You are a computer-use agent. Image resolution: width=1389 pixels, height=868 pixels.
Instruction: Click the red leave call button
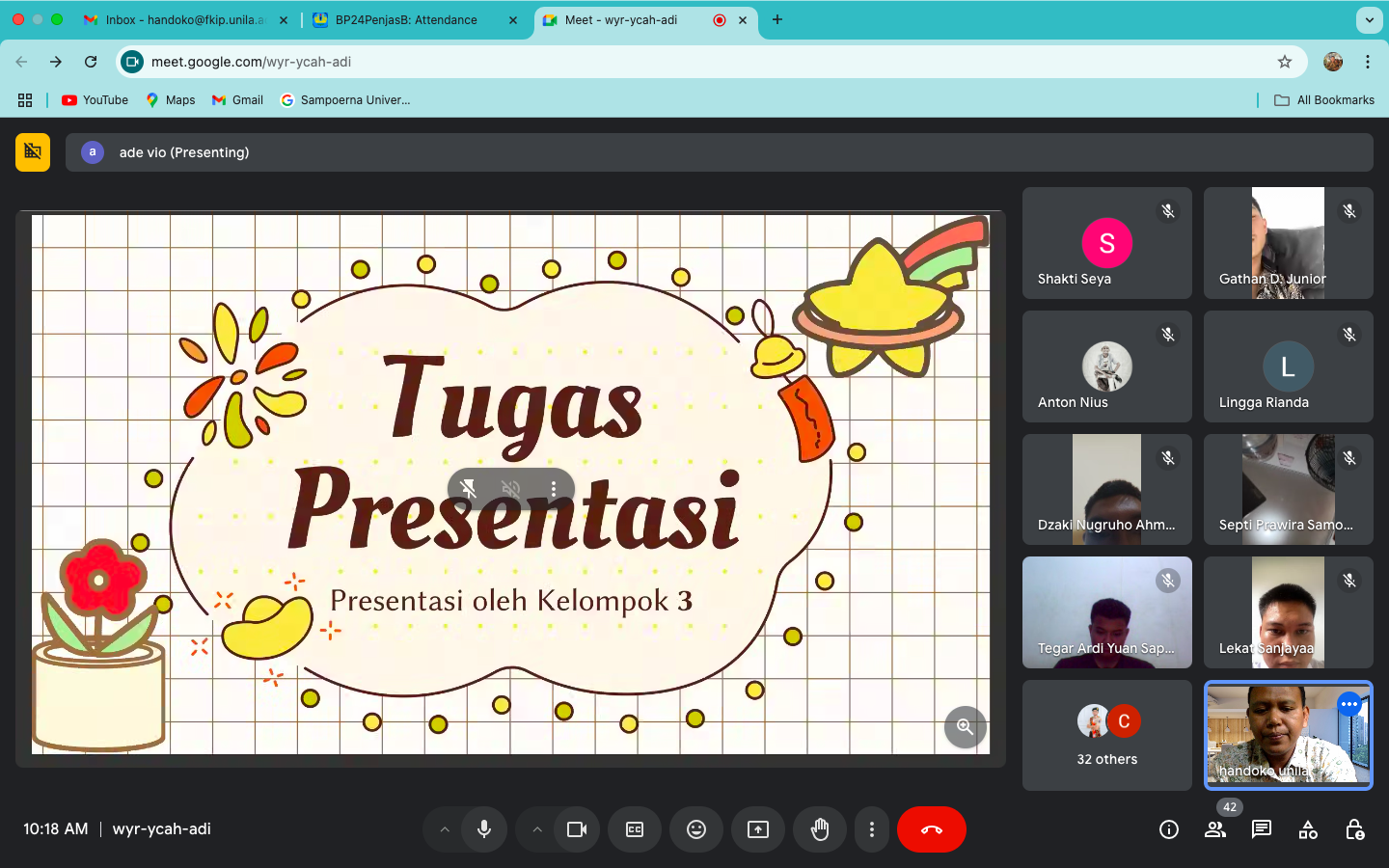pos(931,829)
